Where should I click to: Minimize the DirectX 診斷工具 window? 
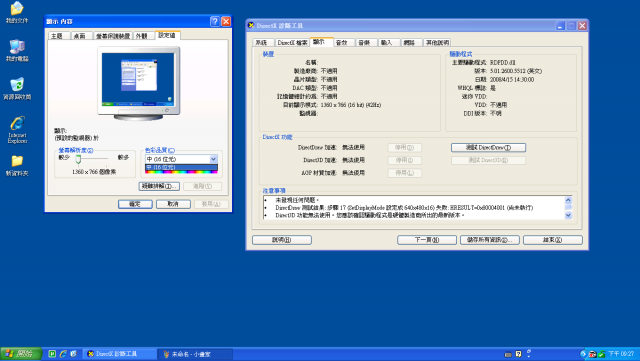coord(560,26)
